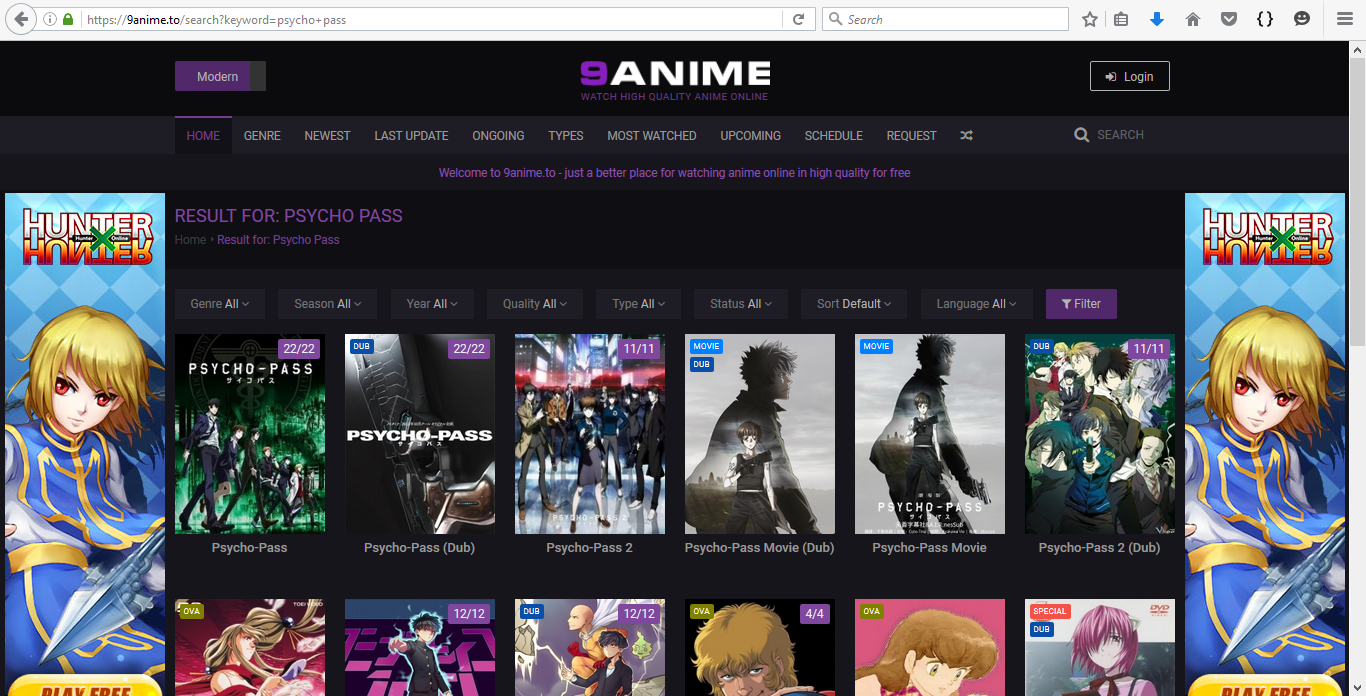Click the Psycho-Pass Movie poster thumbnail
The width and height of the screenshot is (1366, 696).
click(x=930, y=434)
